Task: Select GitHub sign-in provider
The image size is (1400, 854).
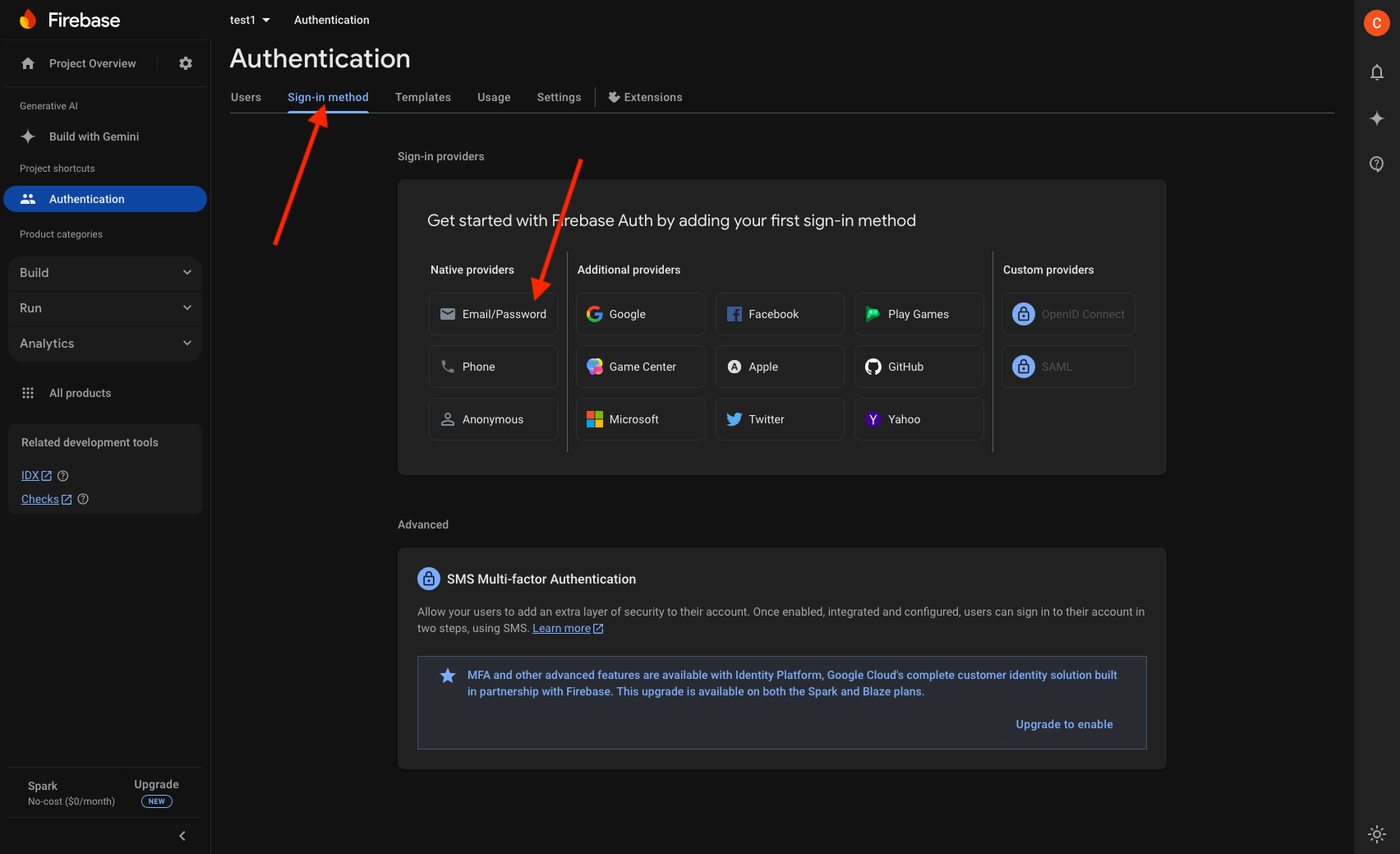Action: coord(919,367)
